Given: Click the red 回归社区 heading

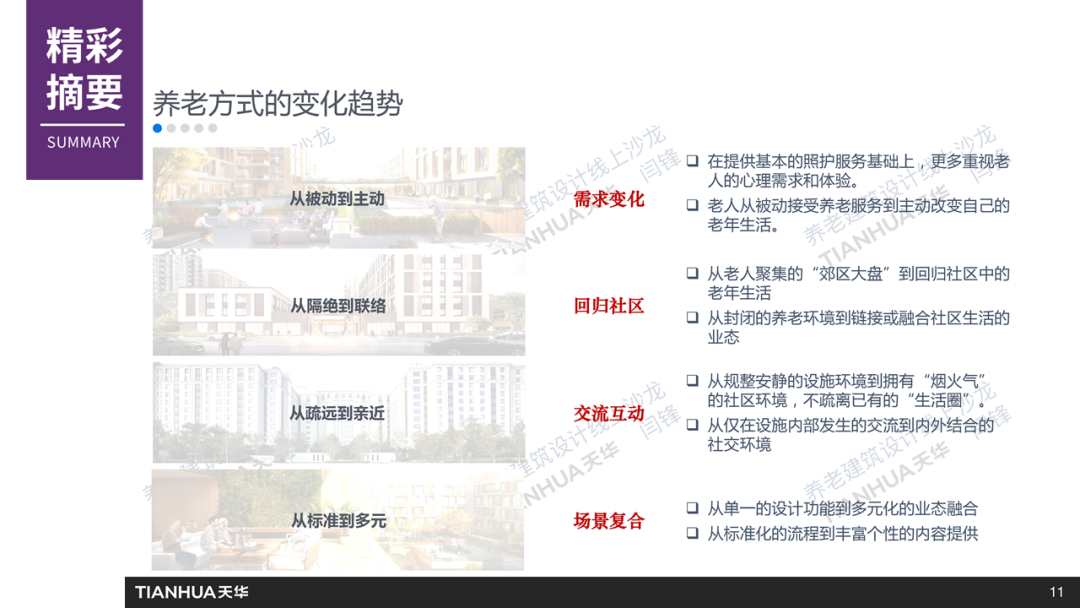Looking at the screenshot, I should click(x=609, y=306).
